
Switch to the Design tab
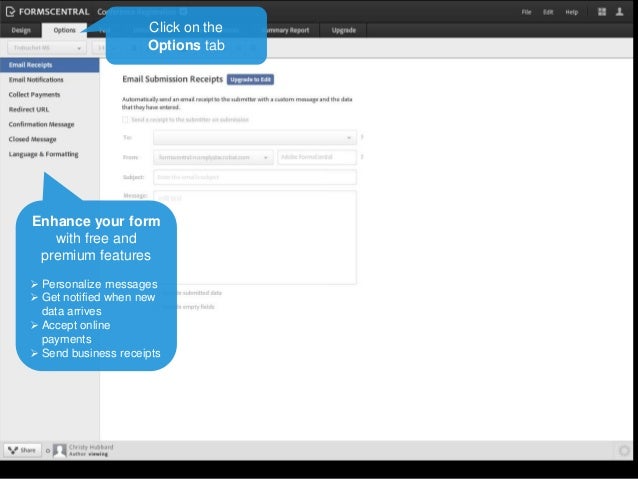(21, 30)
